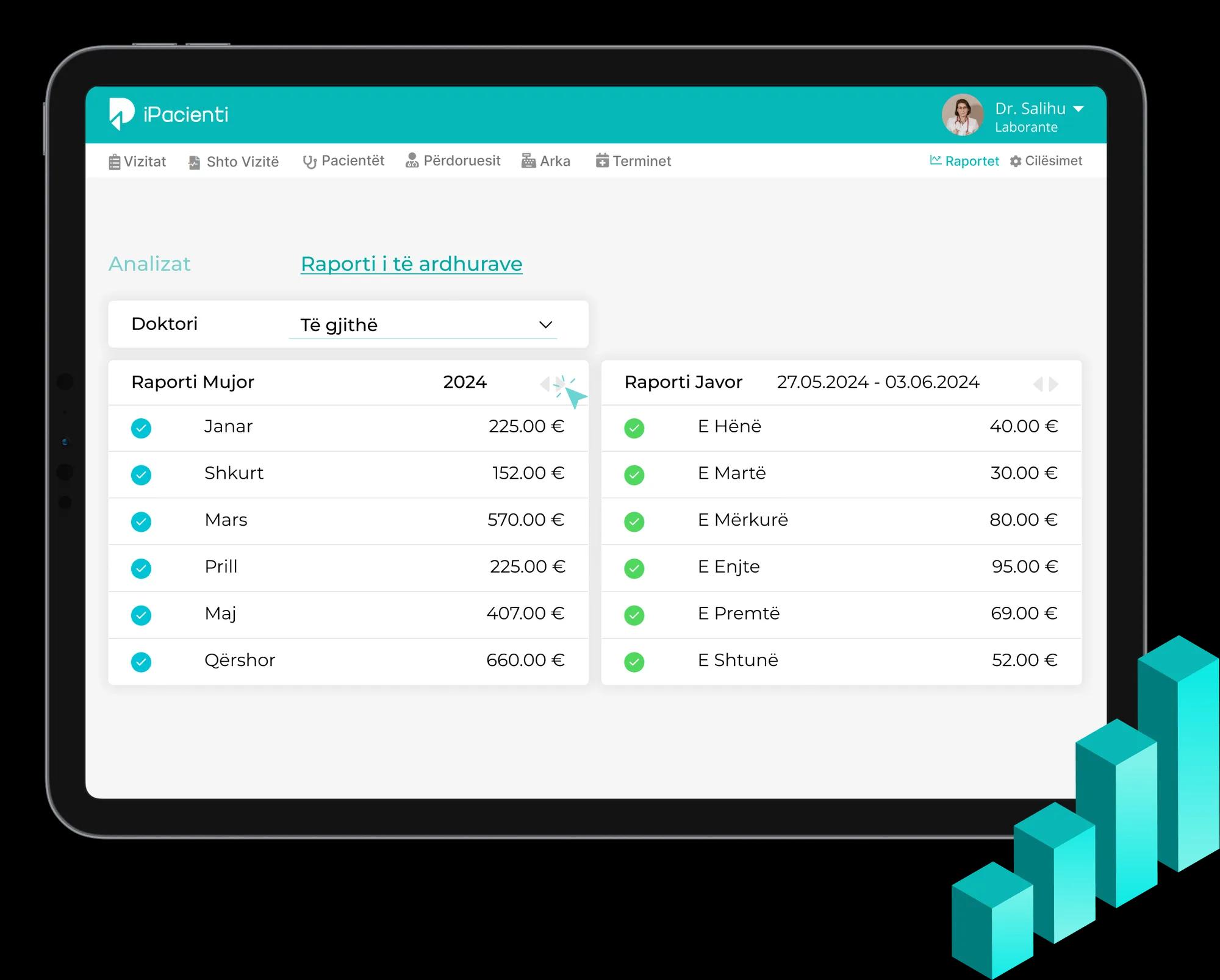Go to next week in Raporti Javor
The width and height of the screenshot is (1220, 980).
point(1053,384)
